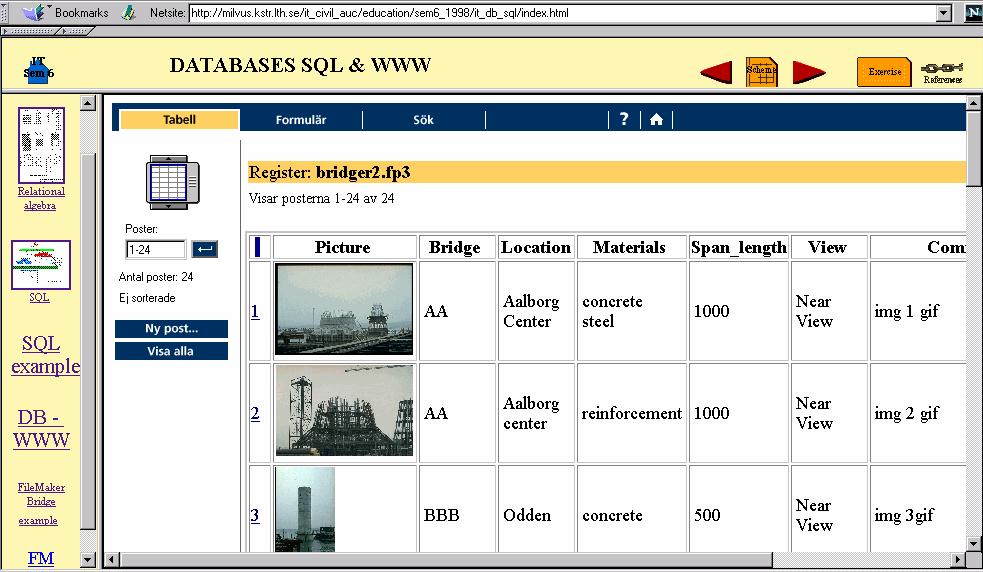Go to previous page with left red arrow
Viewport: 983px width, 572px height.
716,72
